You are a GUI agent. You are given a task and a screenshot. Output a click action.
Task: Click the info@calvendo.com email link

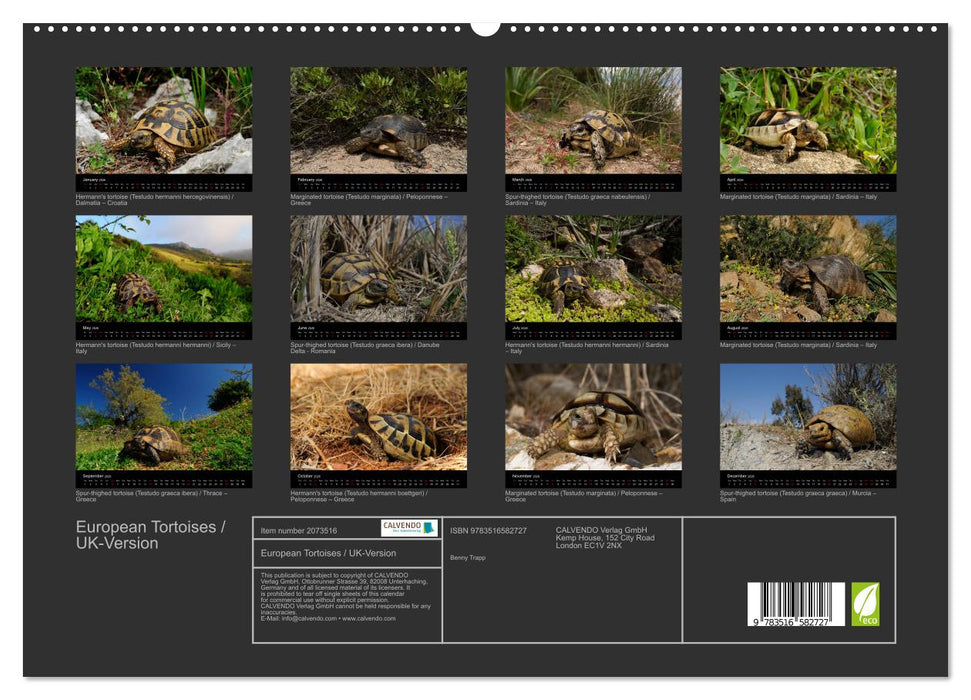[x=308, y=617]
